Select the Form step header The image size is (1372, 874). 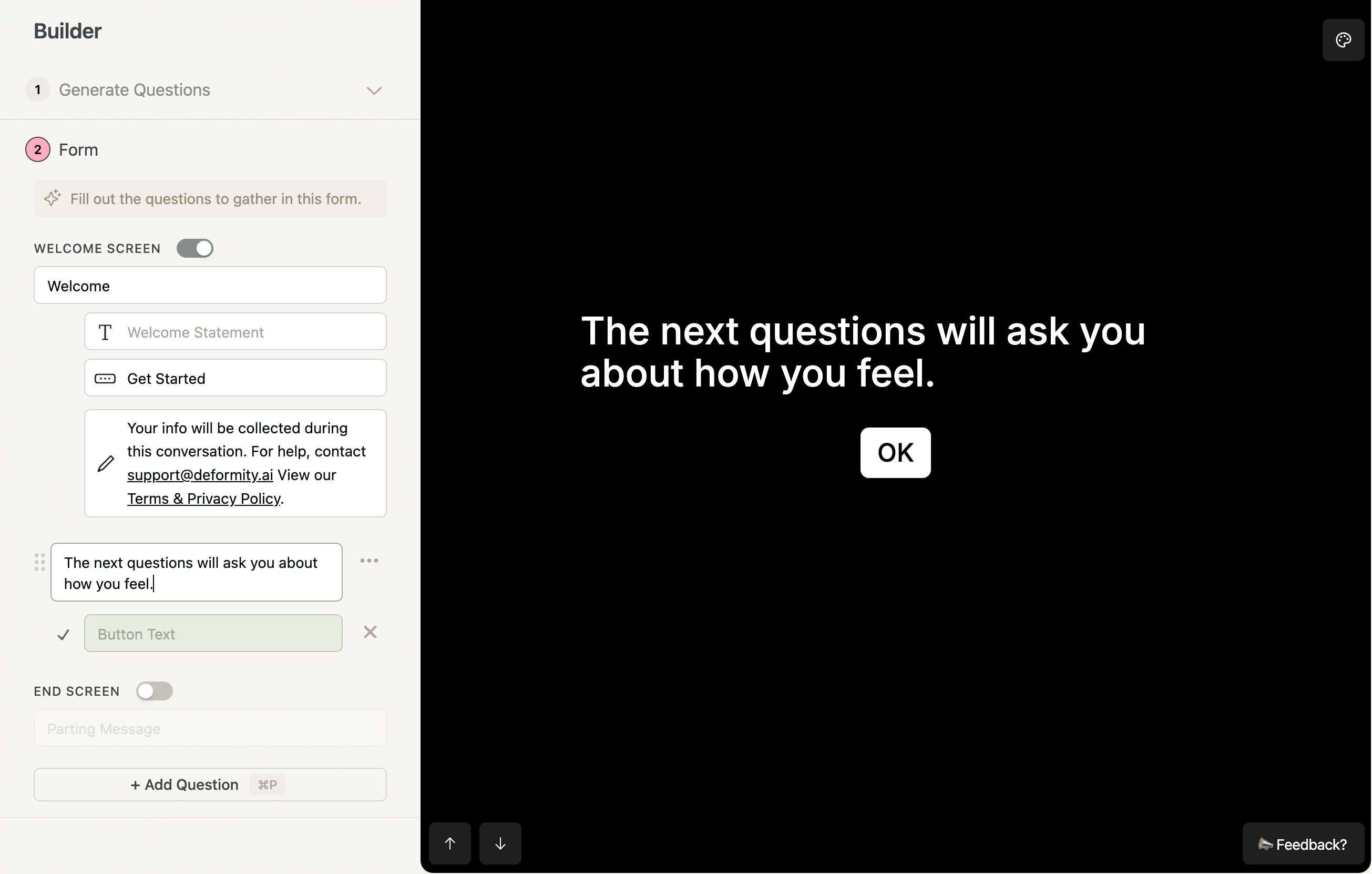coord(79,150)
